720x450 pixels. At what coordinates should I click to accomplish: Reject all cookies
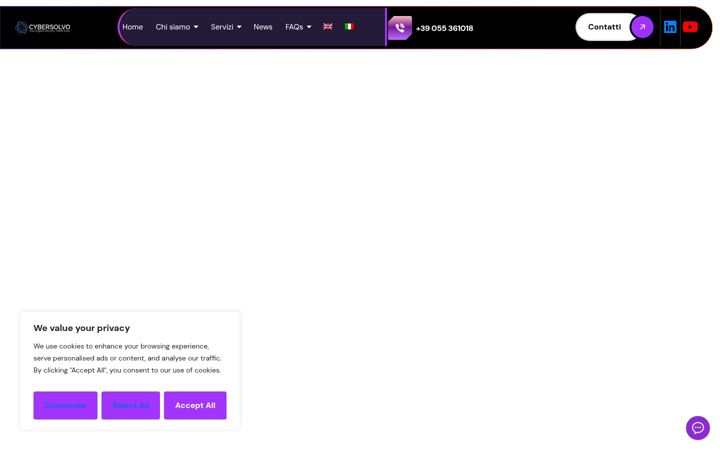point(131,405)
